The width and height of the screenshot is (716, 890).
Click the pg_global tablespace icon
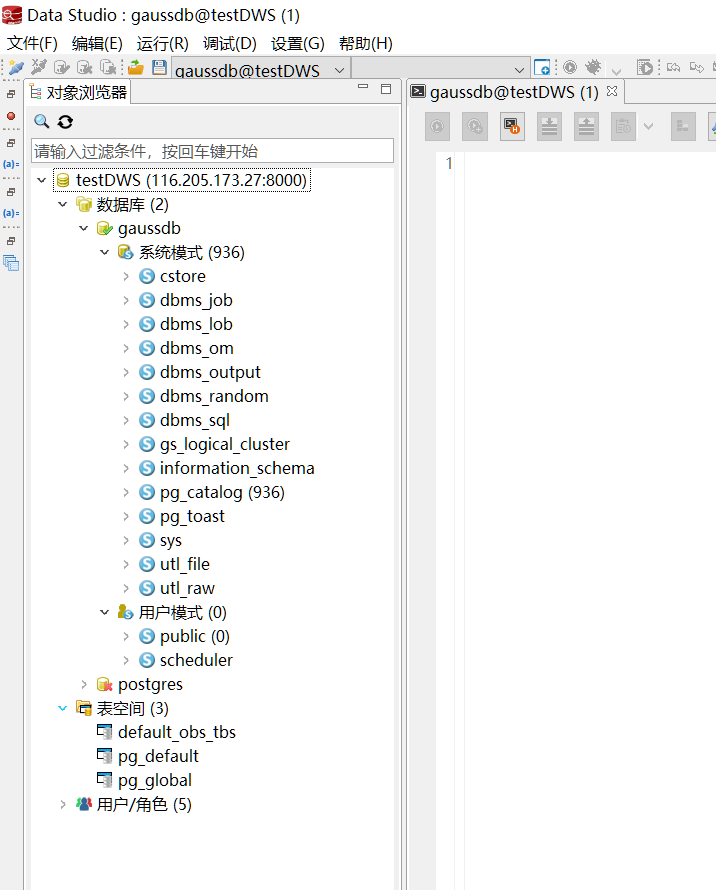tap(104, 780)
